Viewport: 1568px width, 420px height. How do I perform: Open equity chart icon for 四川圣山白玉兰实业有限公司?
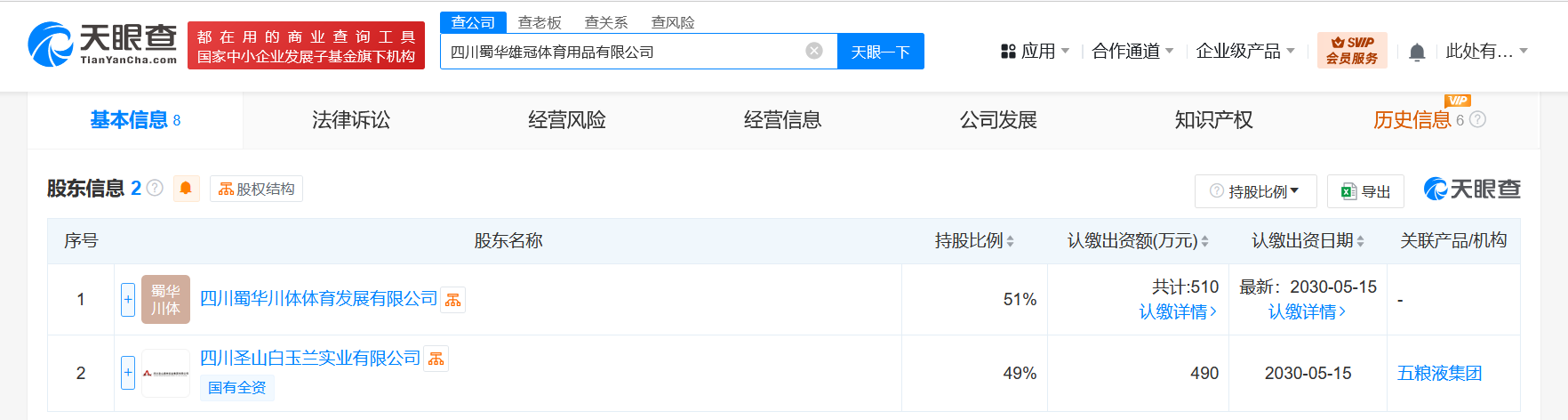[436, 359]
